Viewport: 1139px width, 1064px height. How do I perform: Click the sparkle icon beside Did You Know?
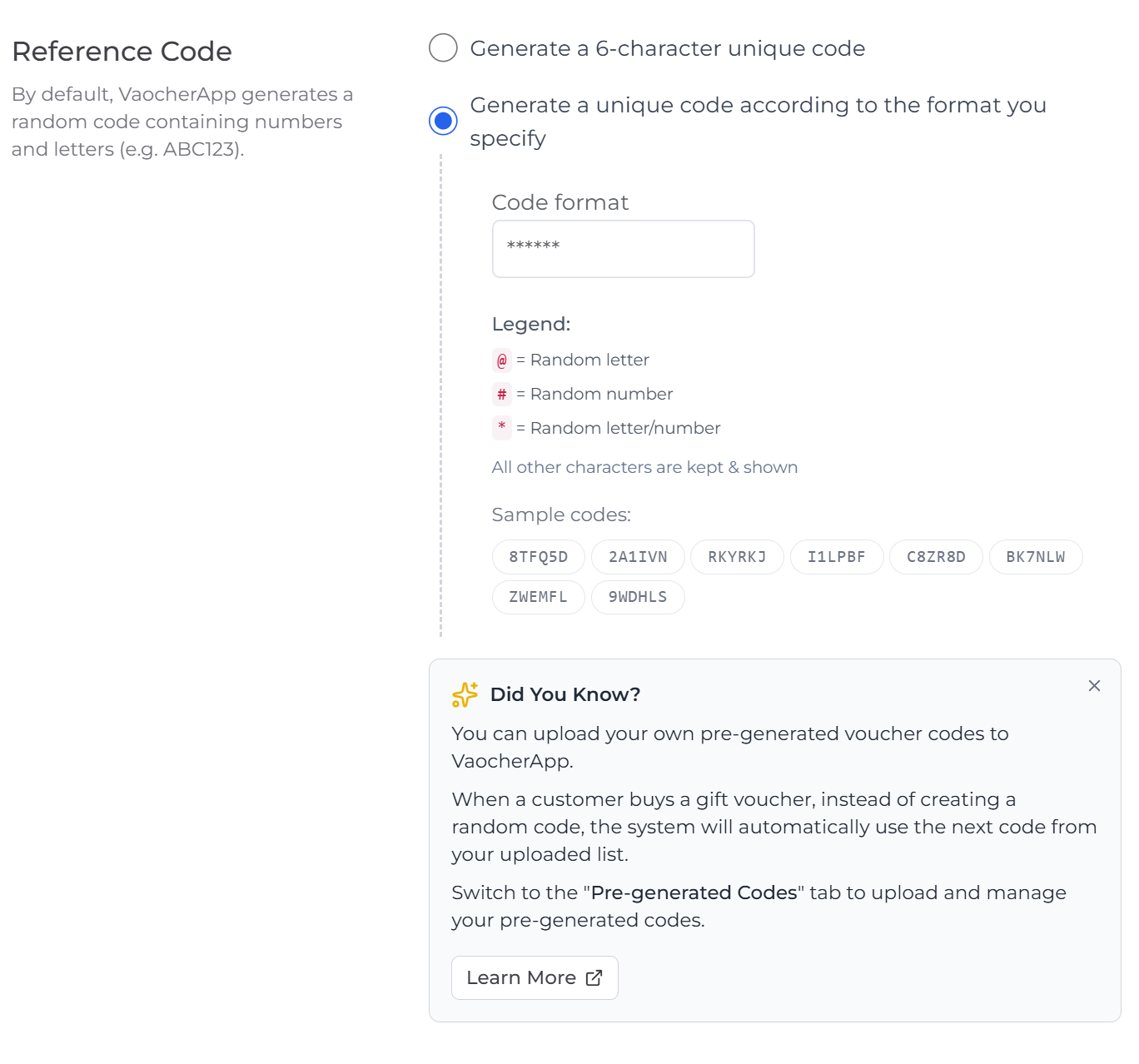coord(465,694)
